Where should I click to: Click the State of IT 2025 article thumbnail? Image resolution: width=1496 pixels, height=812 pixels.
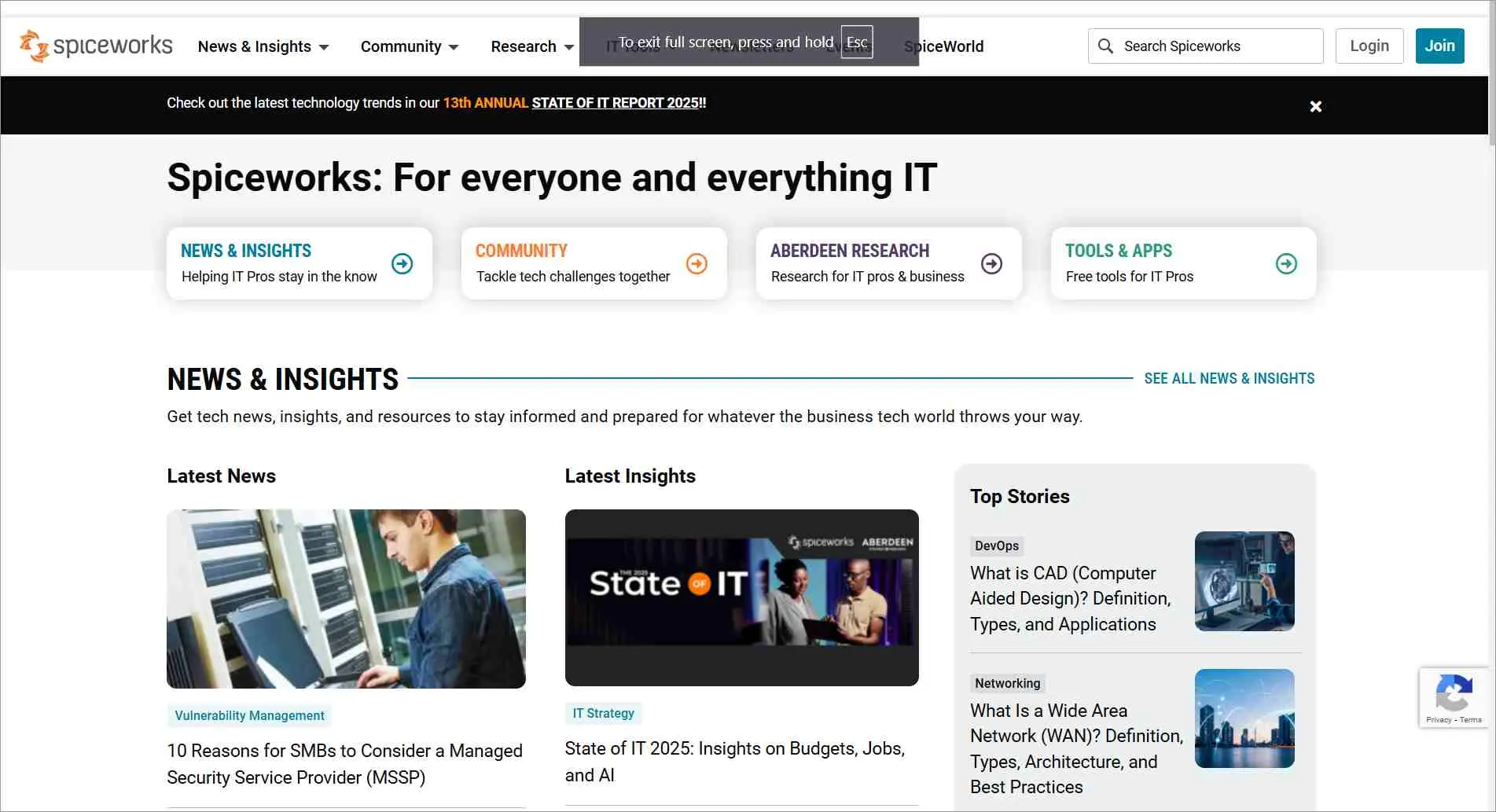[x=741, y=597]
